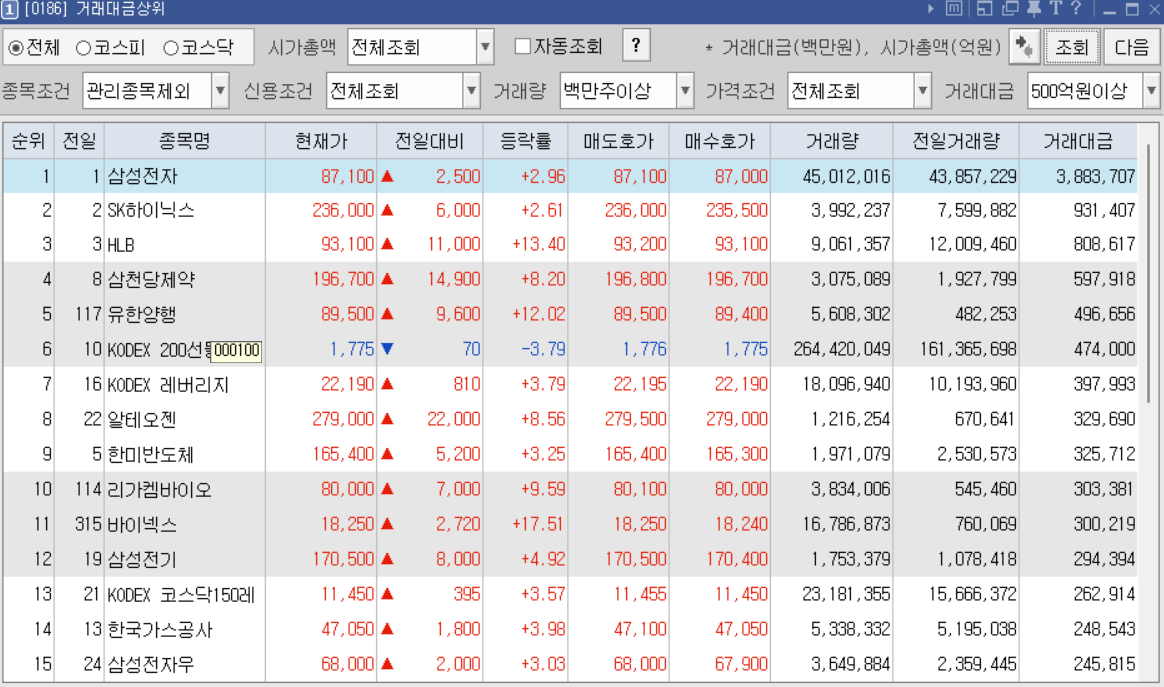Click the numbered '1' window icon at title
The width and height of the screenshot is (1164, 687).
[10, 10]
